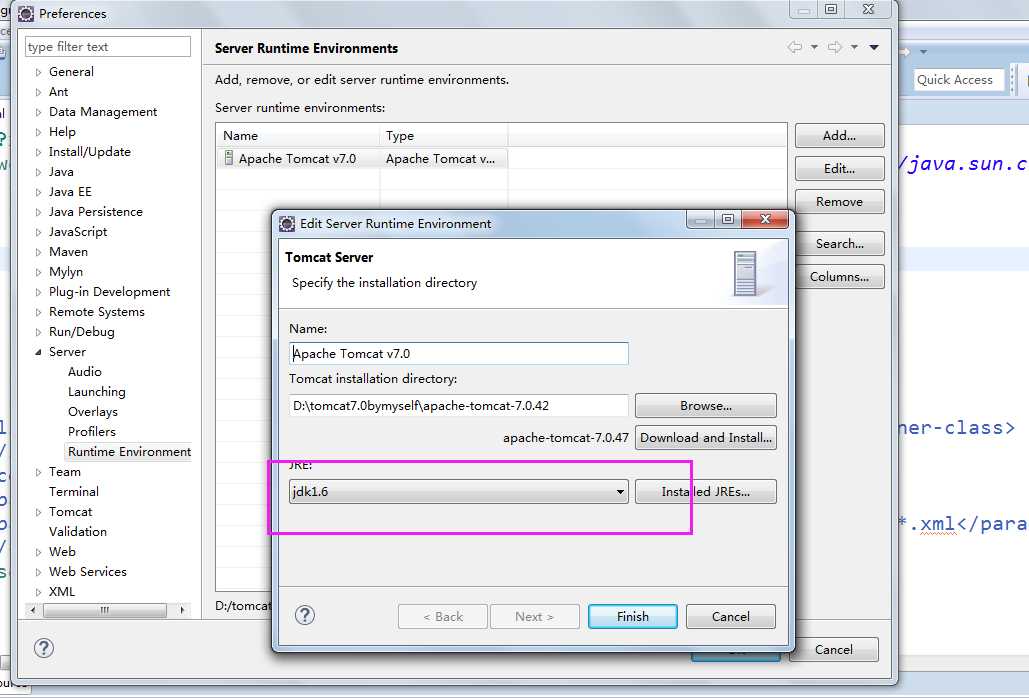The height and width of the screenshot is (698, 1029).
Task: Cancel the Preferences window
Action: [x=833, y=649]
